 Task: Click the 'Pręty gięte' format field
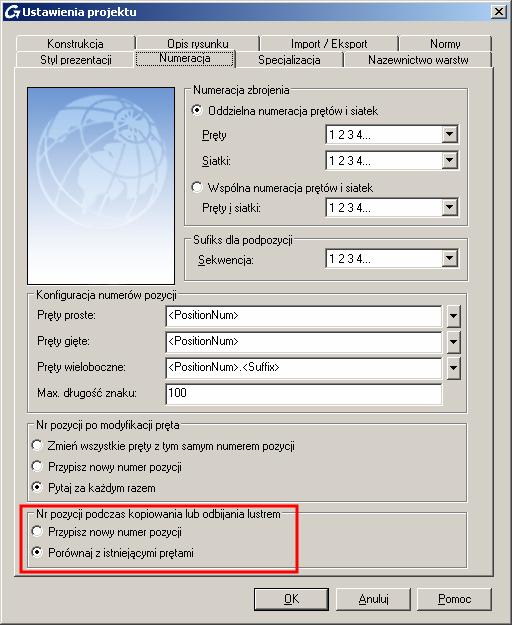tap(304, 342)
